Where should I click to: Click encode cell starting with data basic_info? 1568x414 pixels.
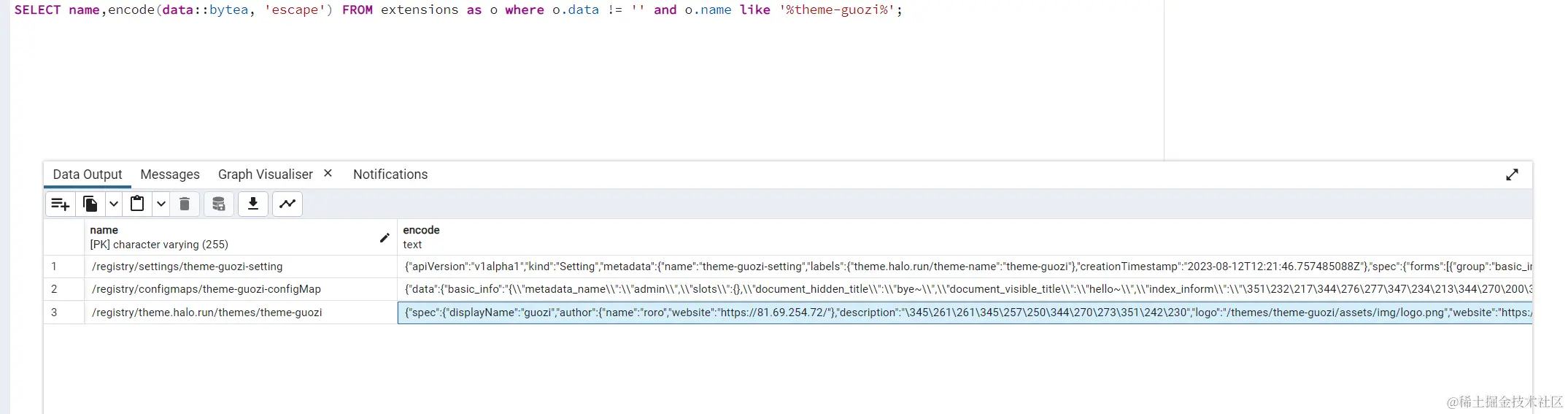965,289
